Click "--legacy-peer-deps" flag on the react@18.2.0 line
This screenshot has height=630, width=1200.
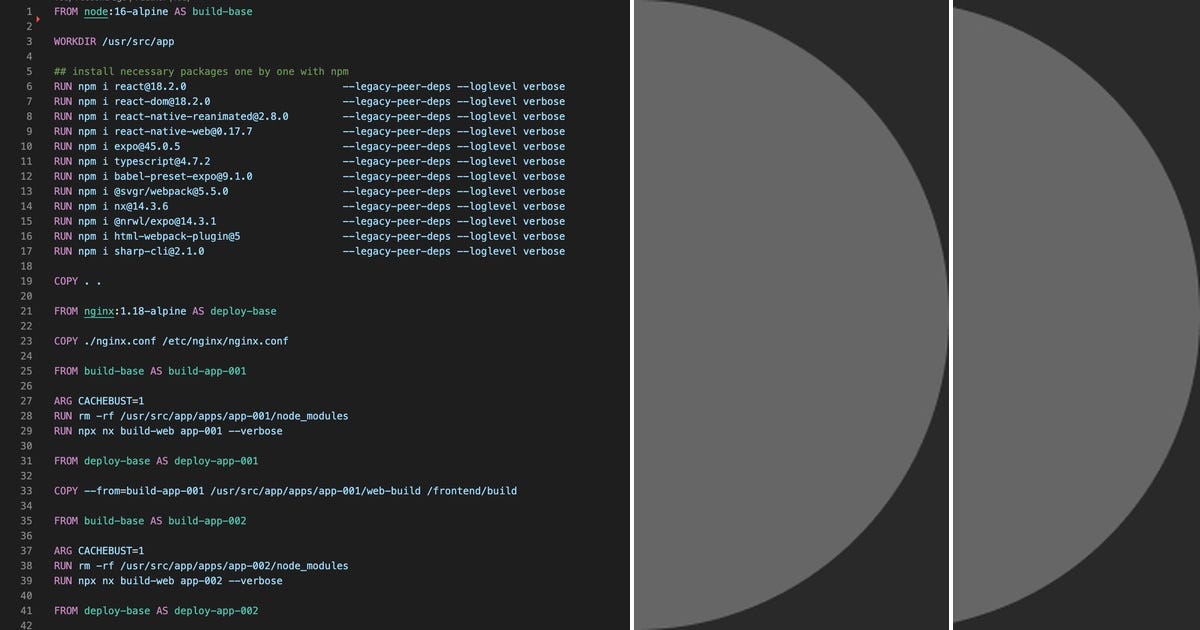pos(397,87)
